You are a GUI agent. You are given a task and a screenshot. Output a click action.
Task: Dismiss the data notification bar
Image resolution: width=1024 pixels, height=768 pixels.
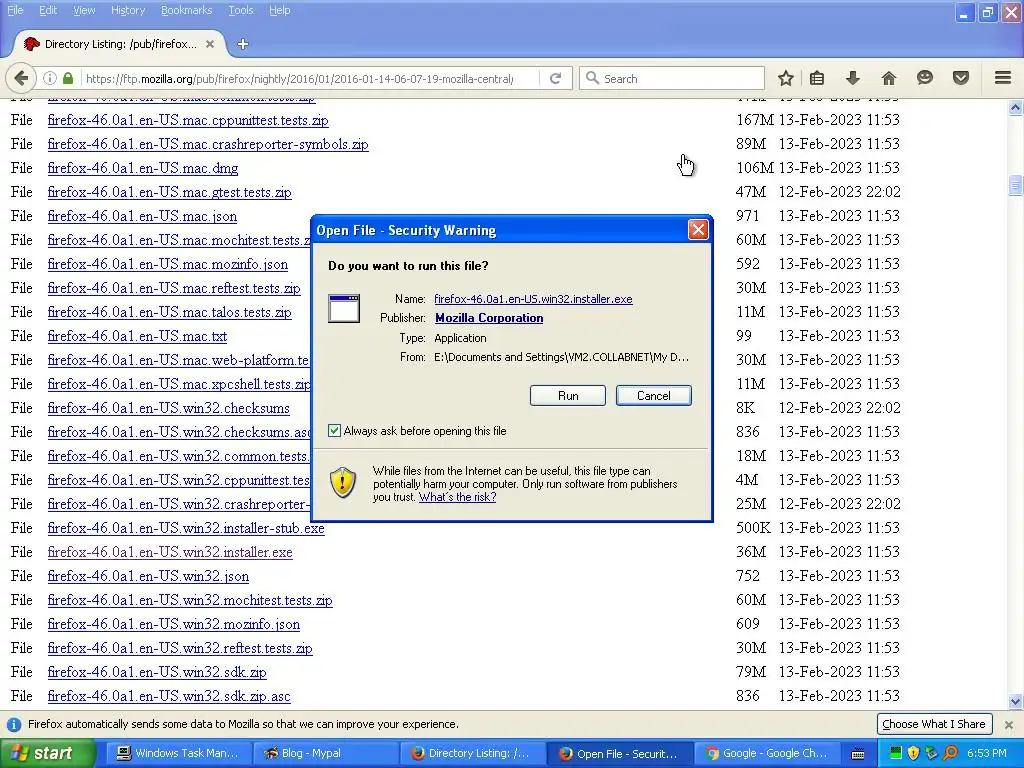click(x=1008, y=724)
